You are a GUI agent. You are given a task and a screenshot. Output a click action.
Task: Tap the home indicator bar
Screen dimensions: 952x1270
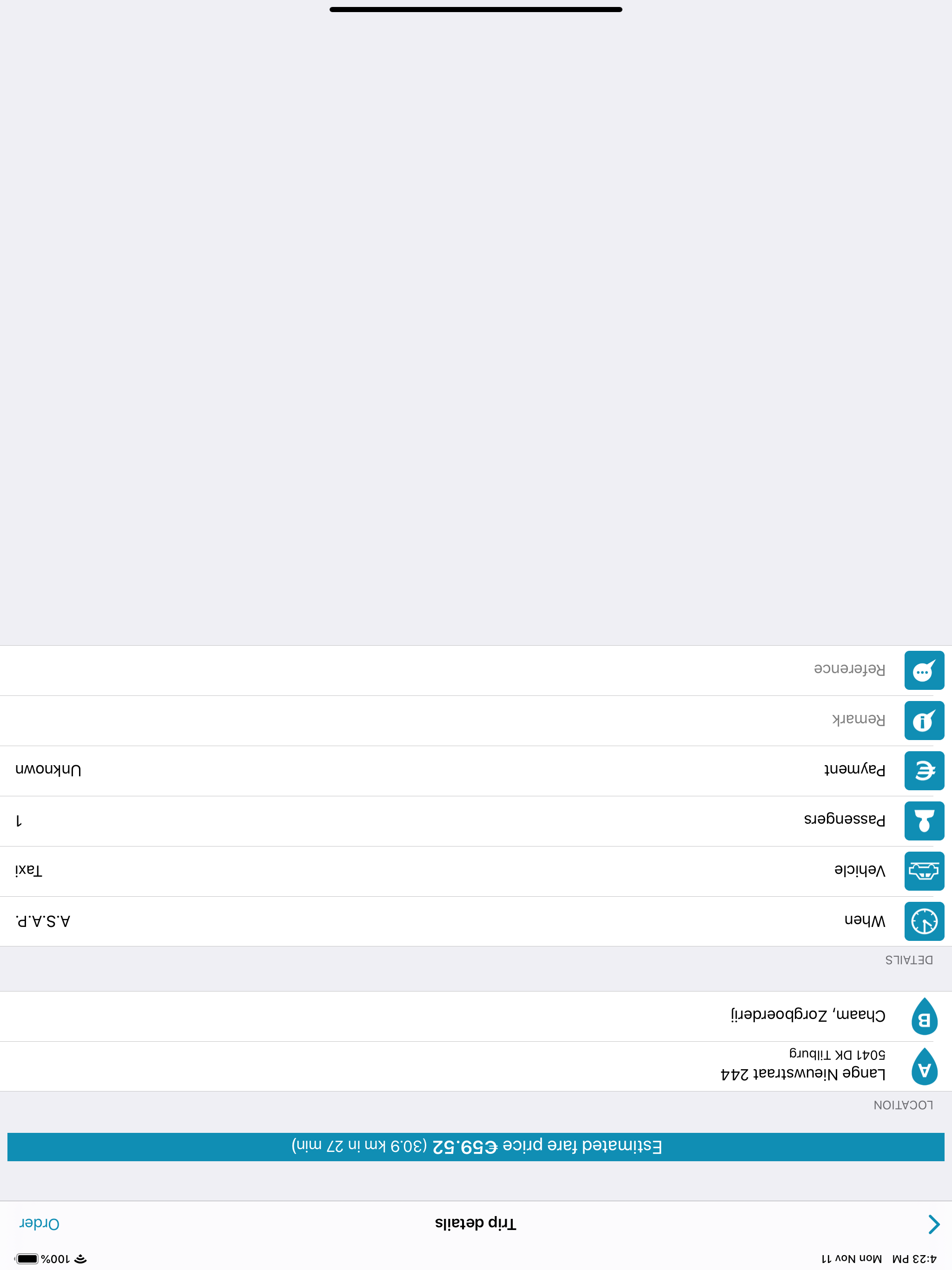[476, 9]
